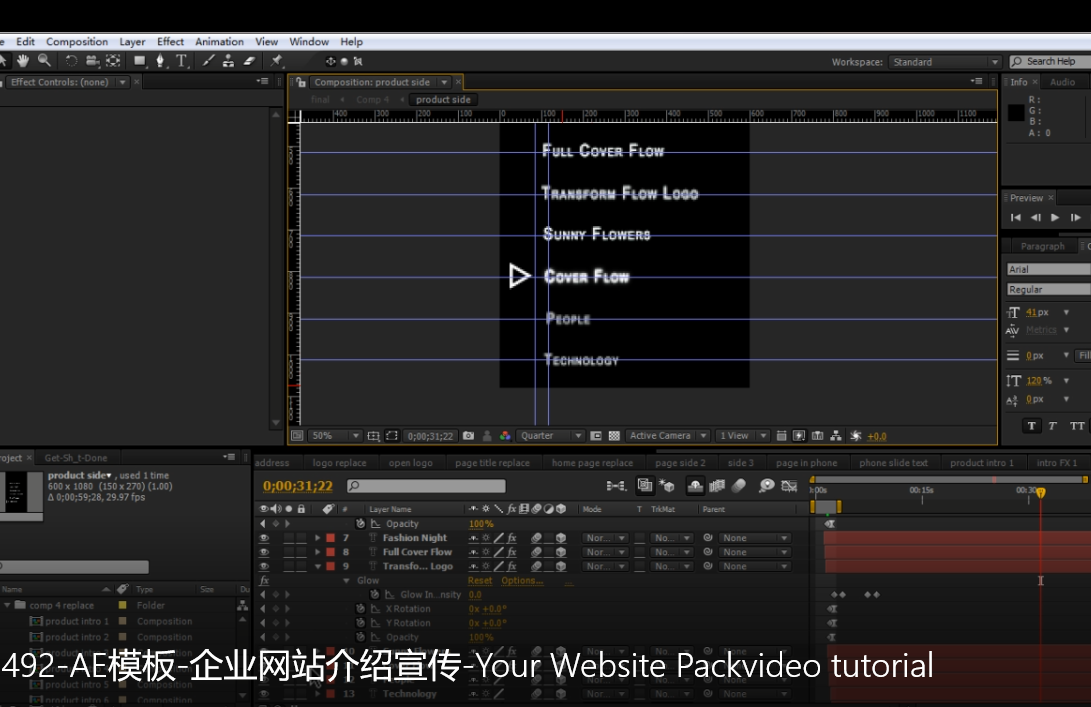Switch to the home page replace tab

[592, 463]
